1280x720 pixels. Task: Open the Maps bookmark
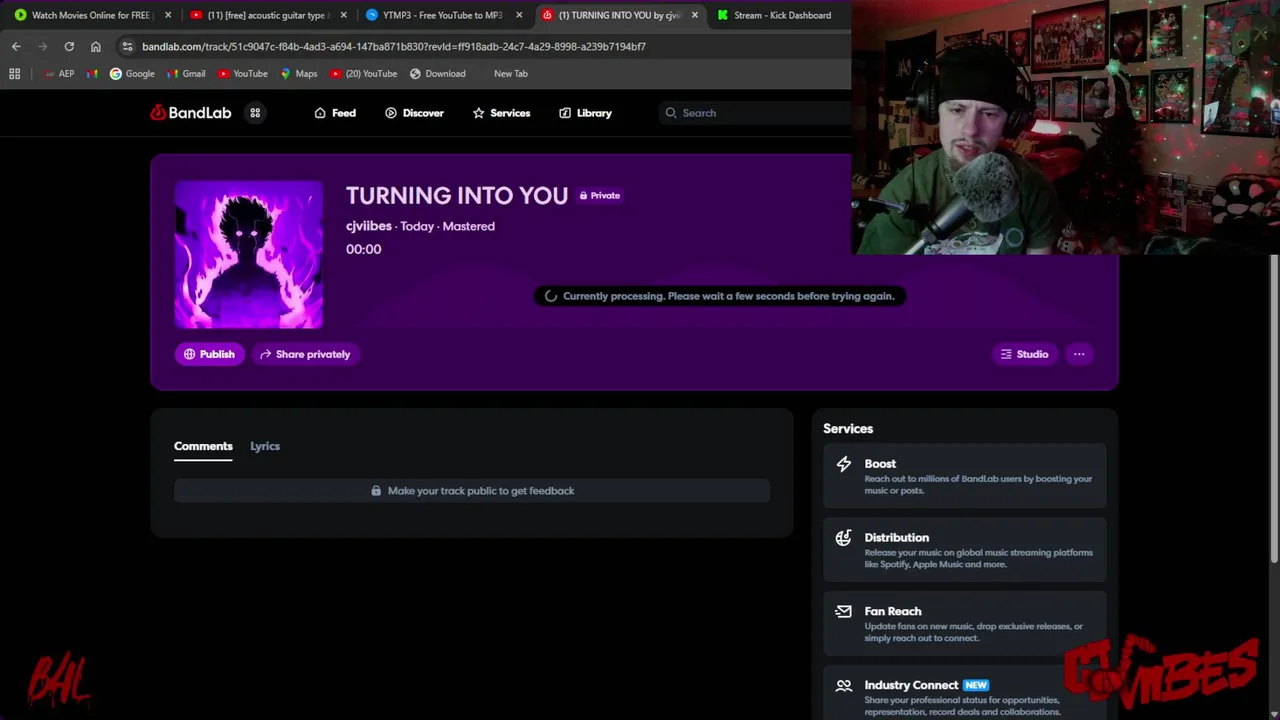click(299, 73)
